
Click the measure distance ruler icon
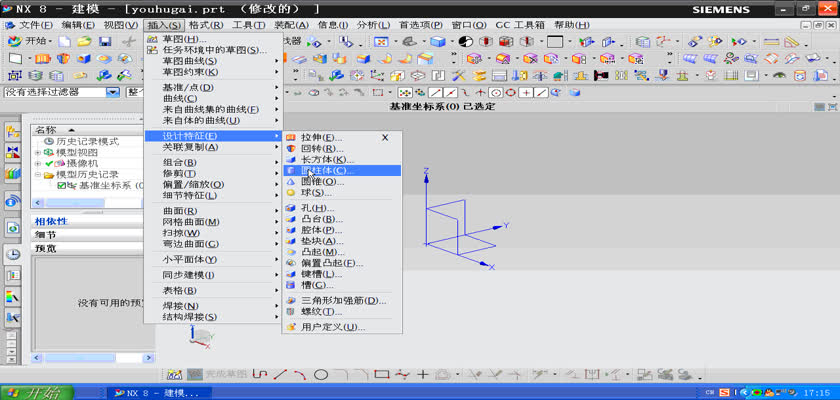(771, 41)
